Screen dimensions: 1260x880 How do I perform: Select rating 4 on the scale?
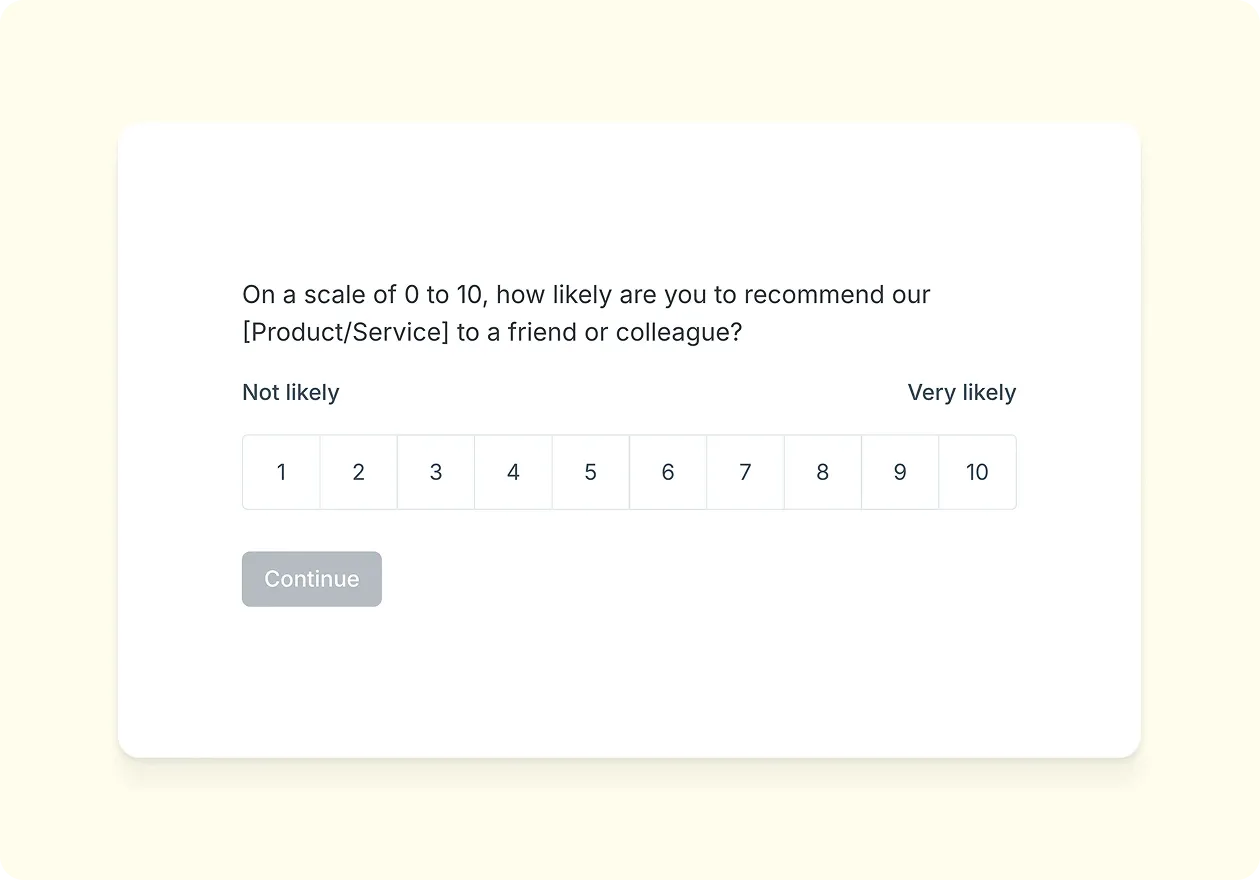tap(513, 472)
